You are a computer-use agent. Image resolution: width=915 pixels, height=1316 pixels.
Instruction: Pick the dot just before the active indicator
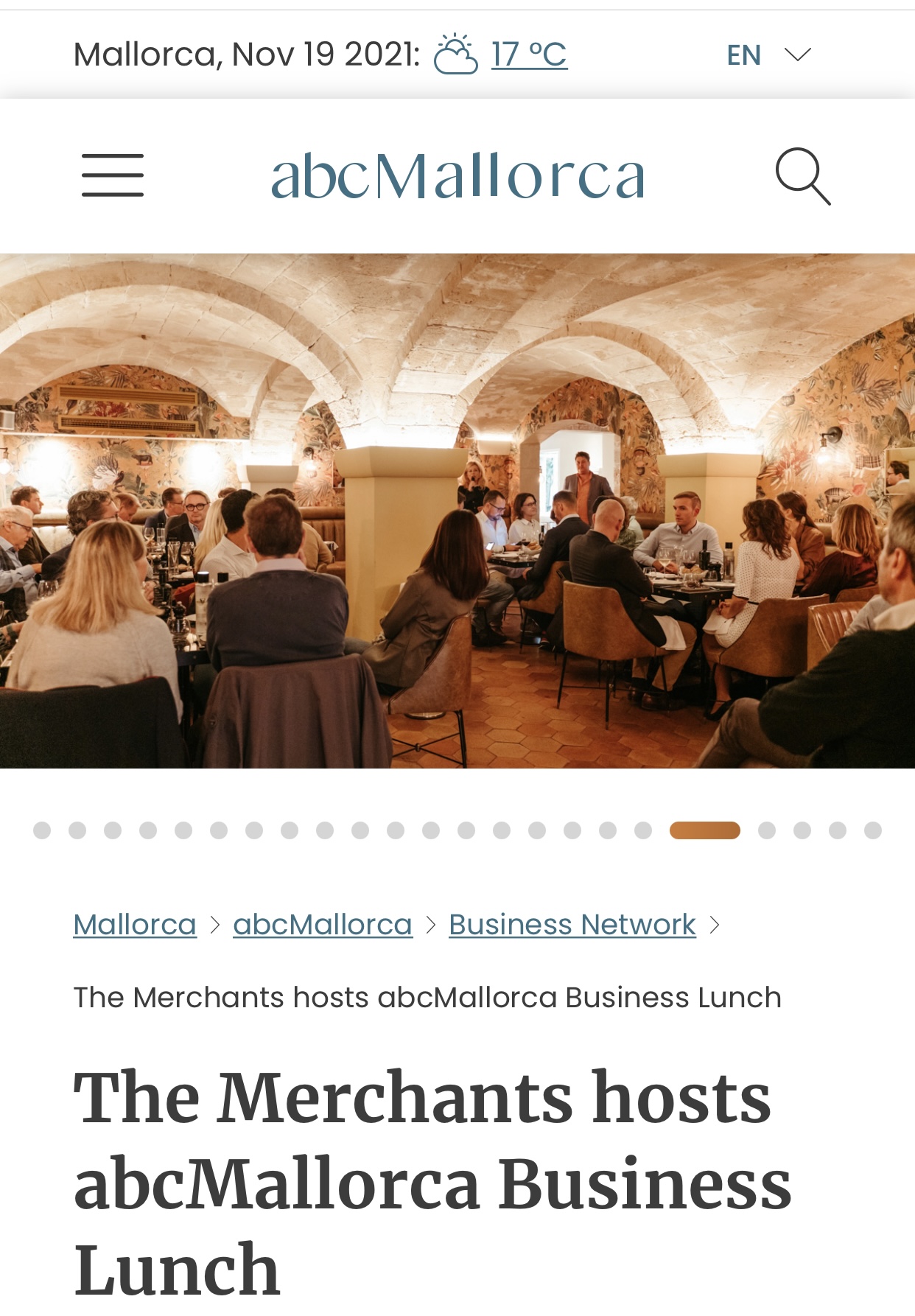(643, 830)
